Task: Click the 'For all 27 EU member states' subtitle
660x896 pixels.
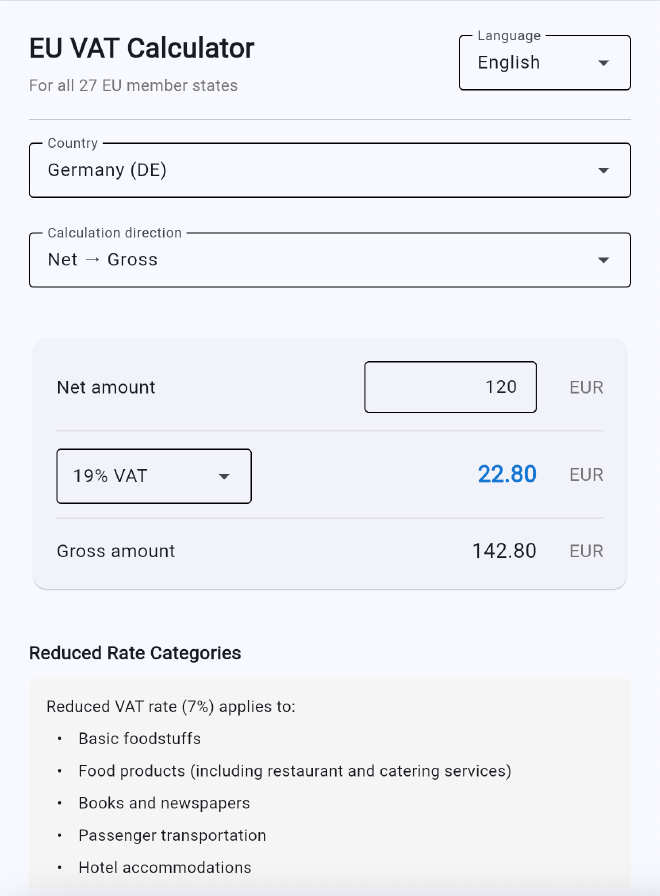Action: pos(132,85)
